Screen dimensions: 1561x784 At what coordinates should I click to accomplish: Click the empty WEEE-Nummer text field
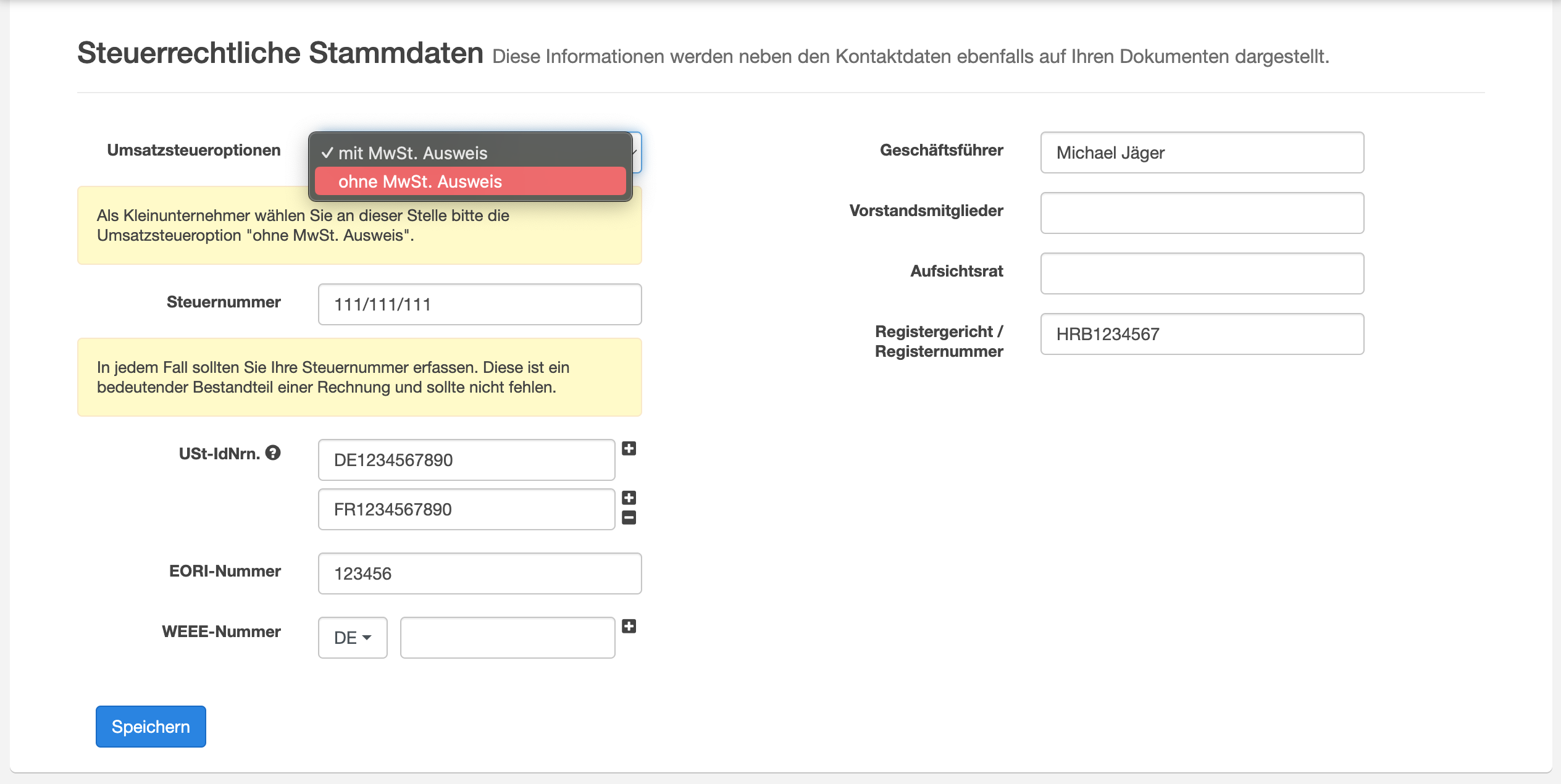508,638
